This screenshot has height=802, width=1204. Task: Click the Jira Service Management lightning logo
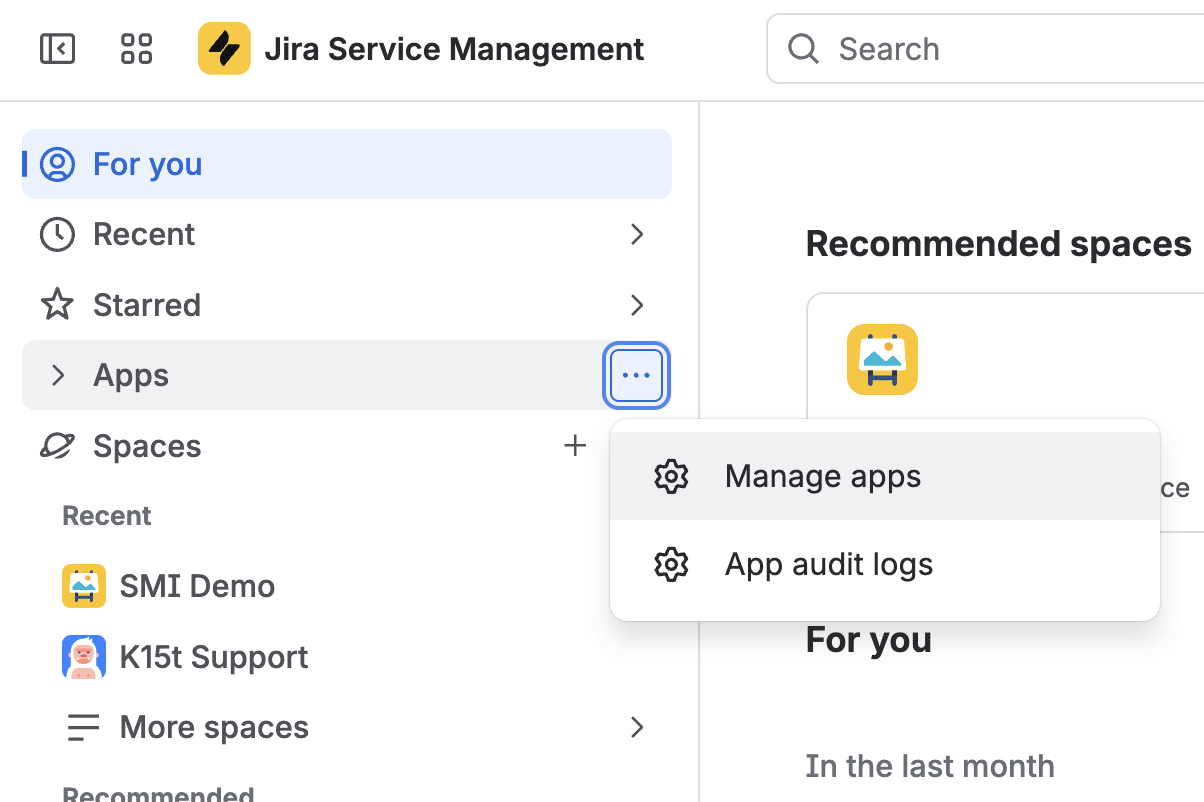point(224,48)
